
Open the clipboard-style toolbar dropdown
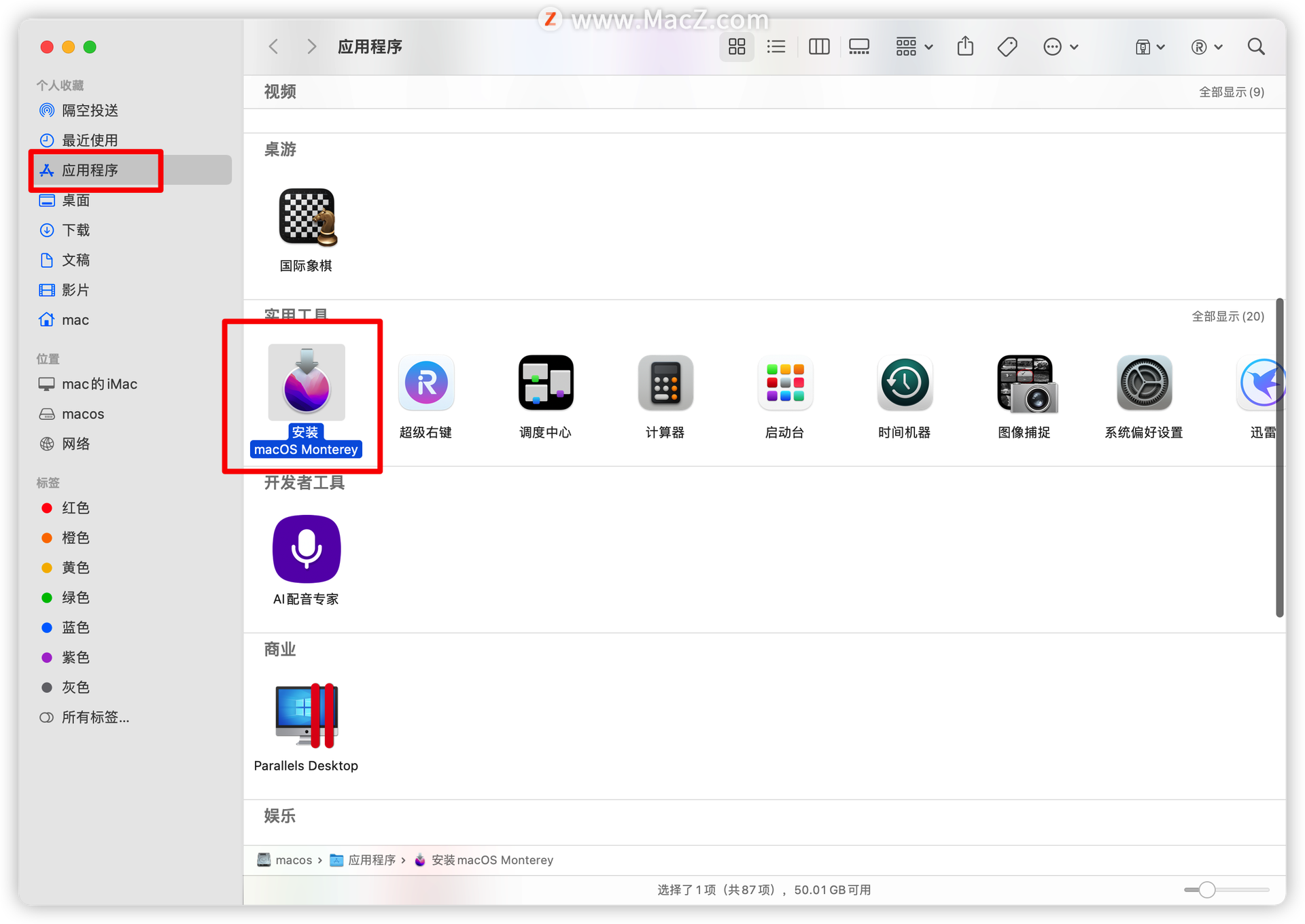[x=1150, y=47]
